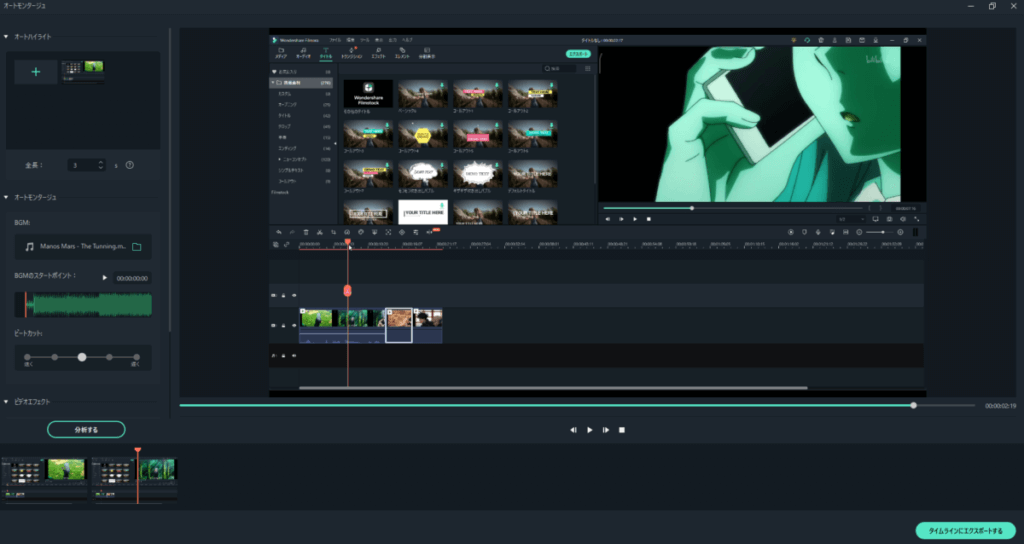
Task: Click the Manos Mars BGM file name
Action: click(83, 247)
